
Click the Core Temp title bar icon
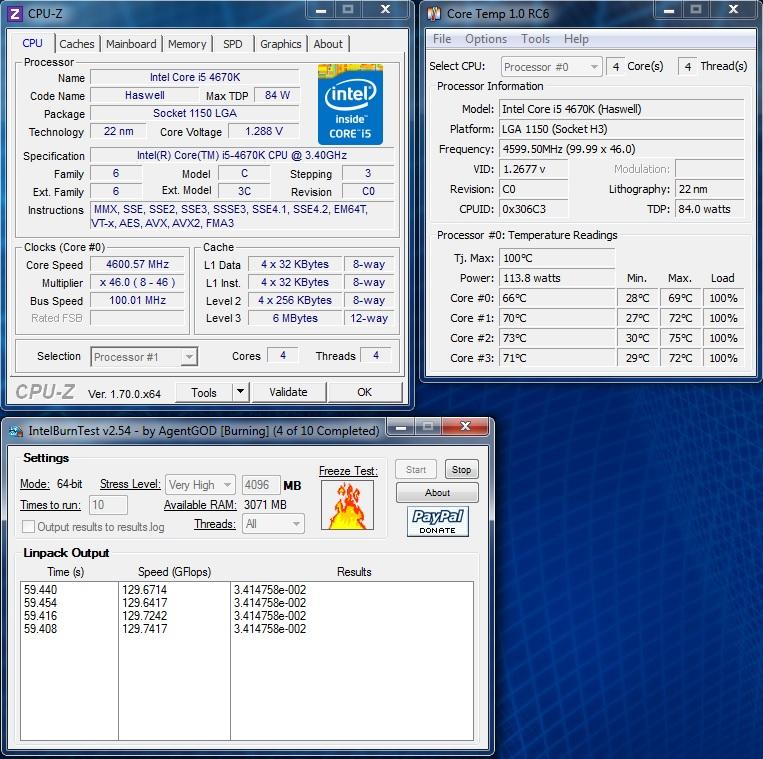coord(434,14)
